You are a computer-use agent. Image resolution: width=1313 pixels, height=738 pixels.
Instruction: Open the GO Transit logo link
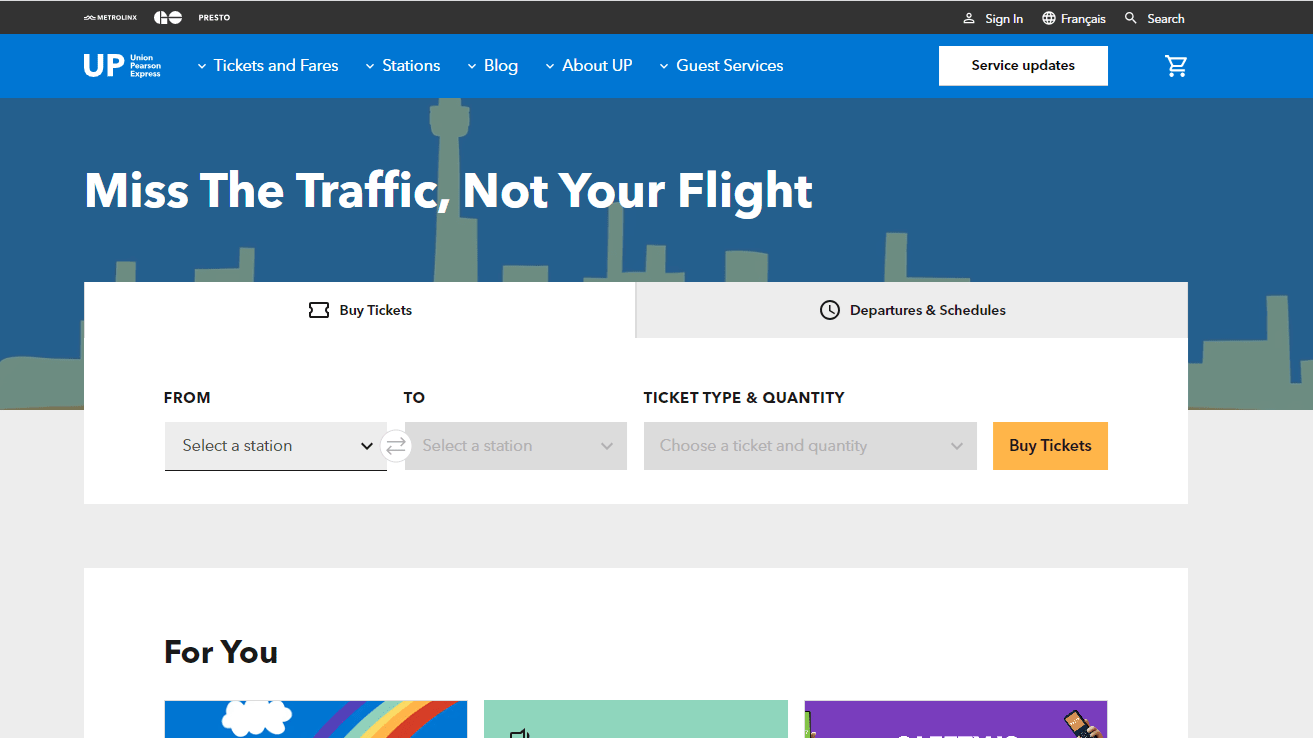click(168, 18)
